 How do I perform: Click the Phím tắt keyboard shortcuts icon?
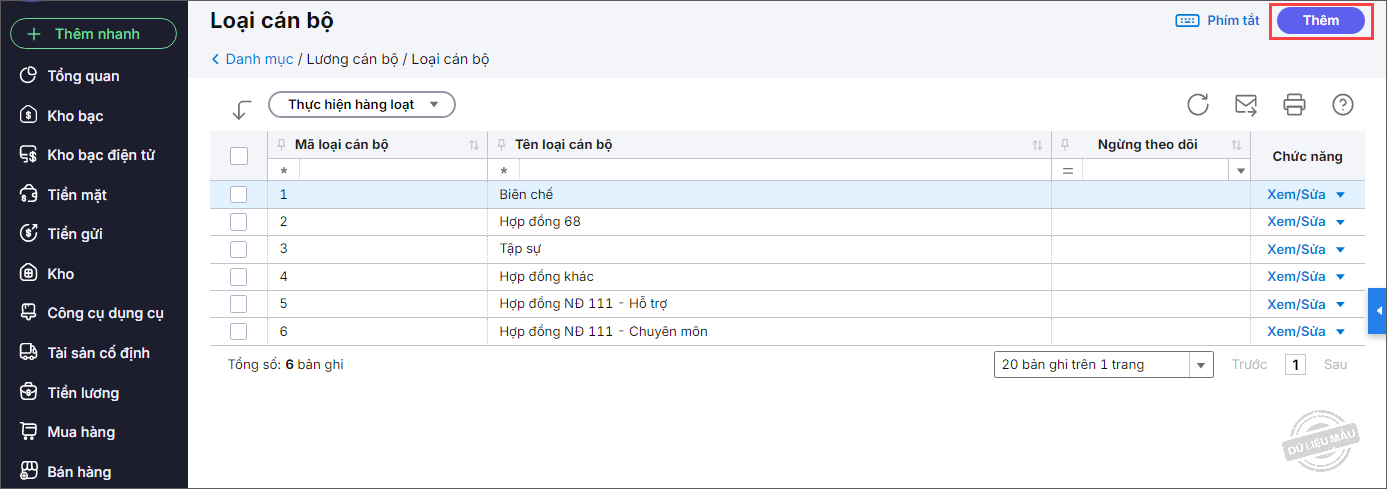1187,20
